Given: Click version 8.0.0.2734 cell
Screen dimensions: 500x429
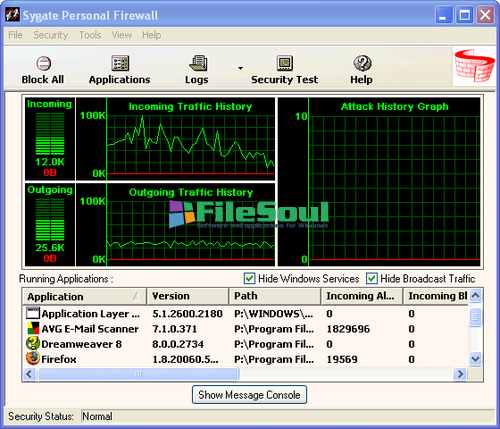Looking at the screenshot, I should click(178, 344).
